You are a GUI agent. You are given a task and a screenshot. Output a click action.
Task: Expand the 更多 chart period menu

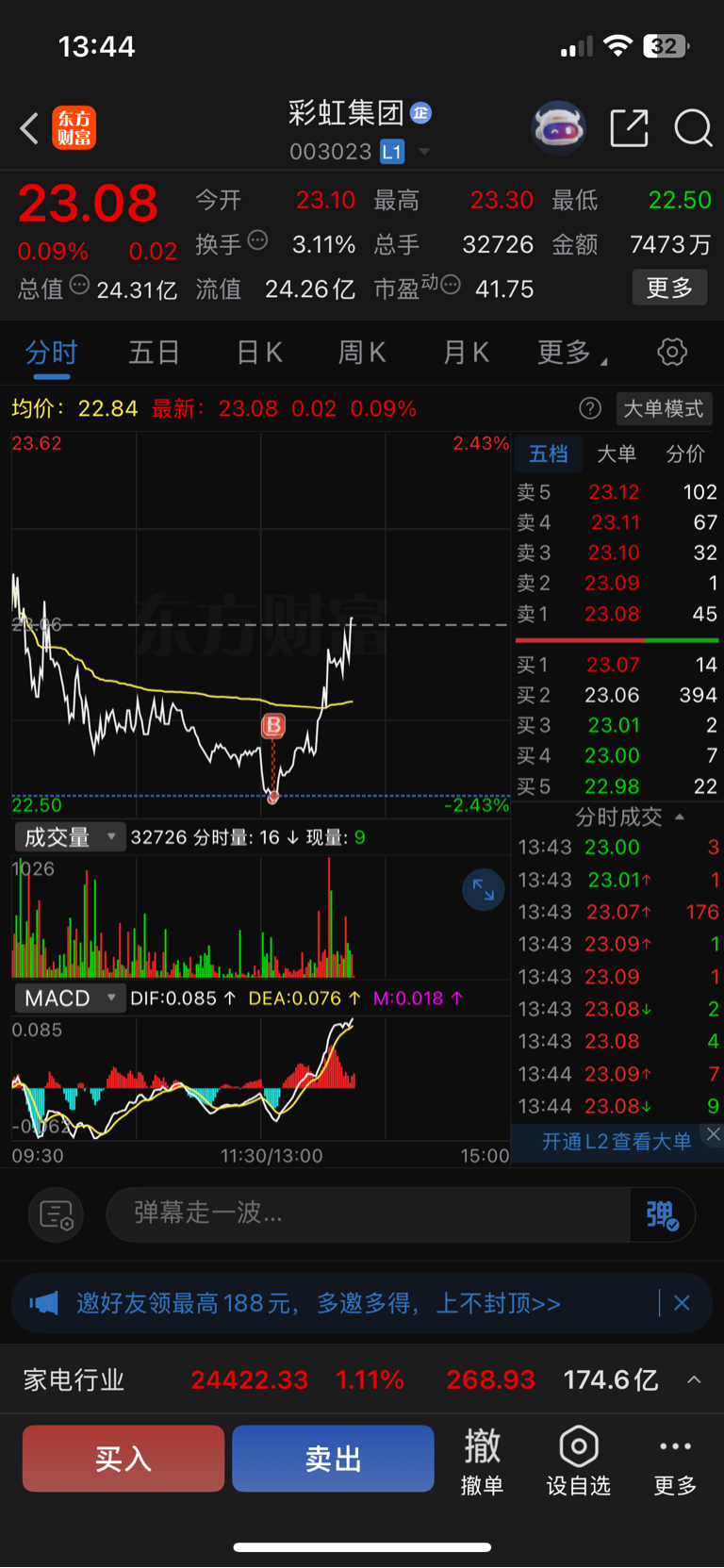coord(571,354)
